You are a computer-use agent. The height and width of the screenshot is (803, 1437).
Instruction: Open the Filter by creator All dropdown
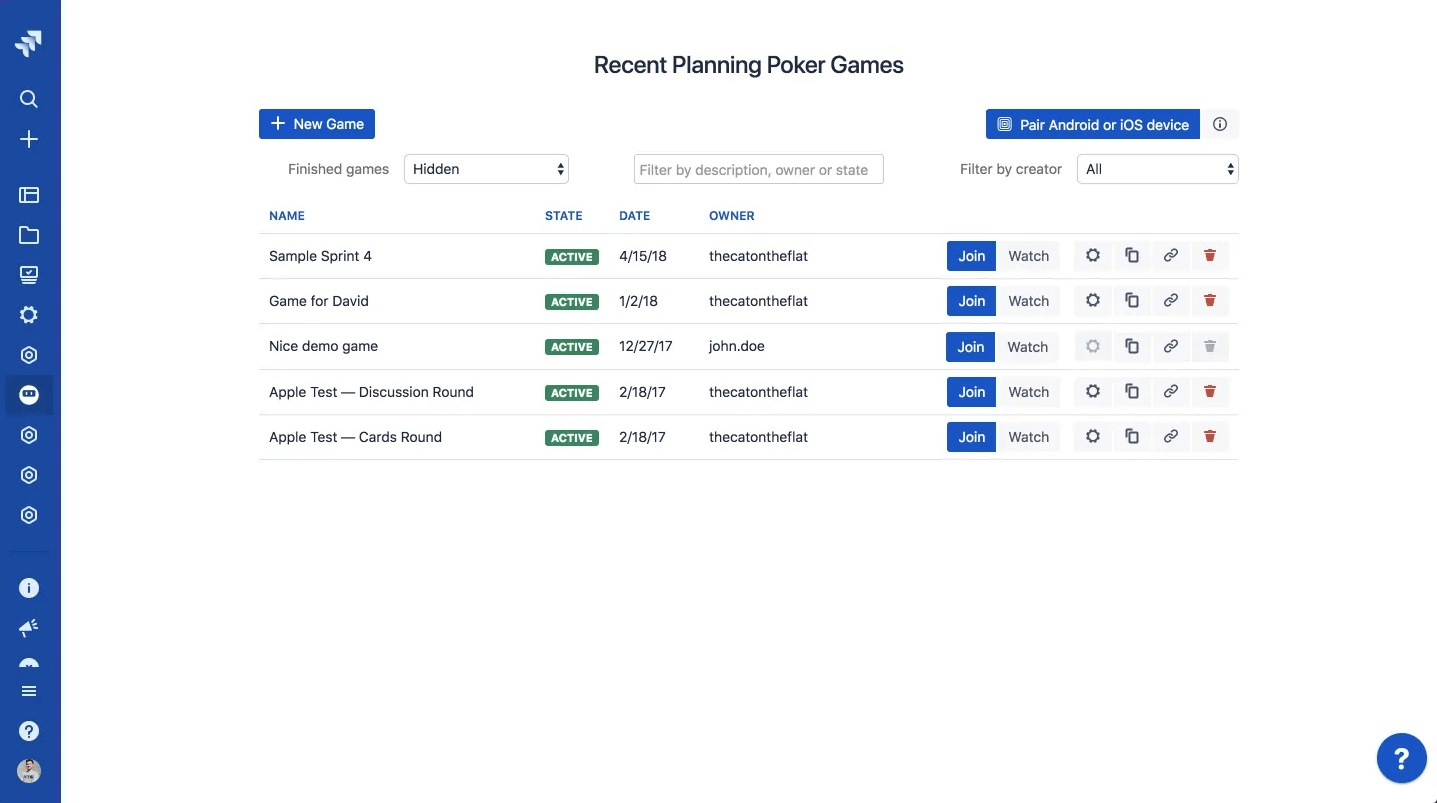point(1156,168)
